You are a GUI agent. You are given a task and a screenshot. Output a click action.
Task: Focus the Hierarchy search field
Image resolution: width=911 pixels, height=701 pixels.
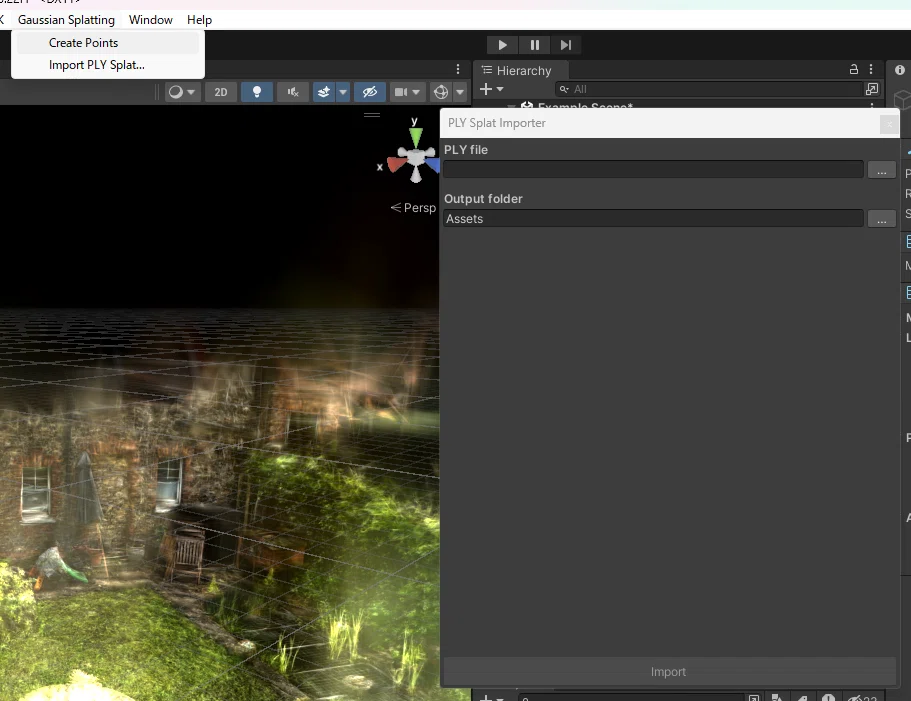coord(709,89)
